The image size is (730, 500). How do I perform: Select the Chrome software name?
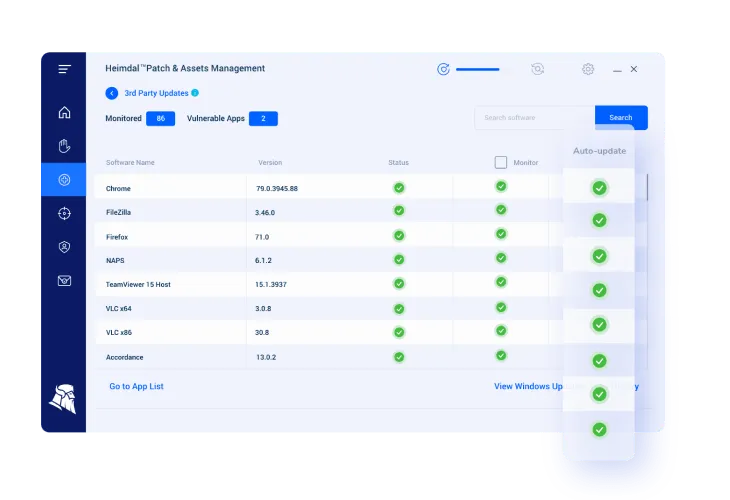point(118,189)
